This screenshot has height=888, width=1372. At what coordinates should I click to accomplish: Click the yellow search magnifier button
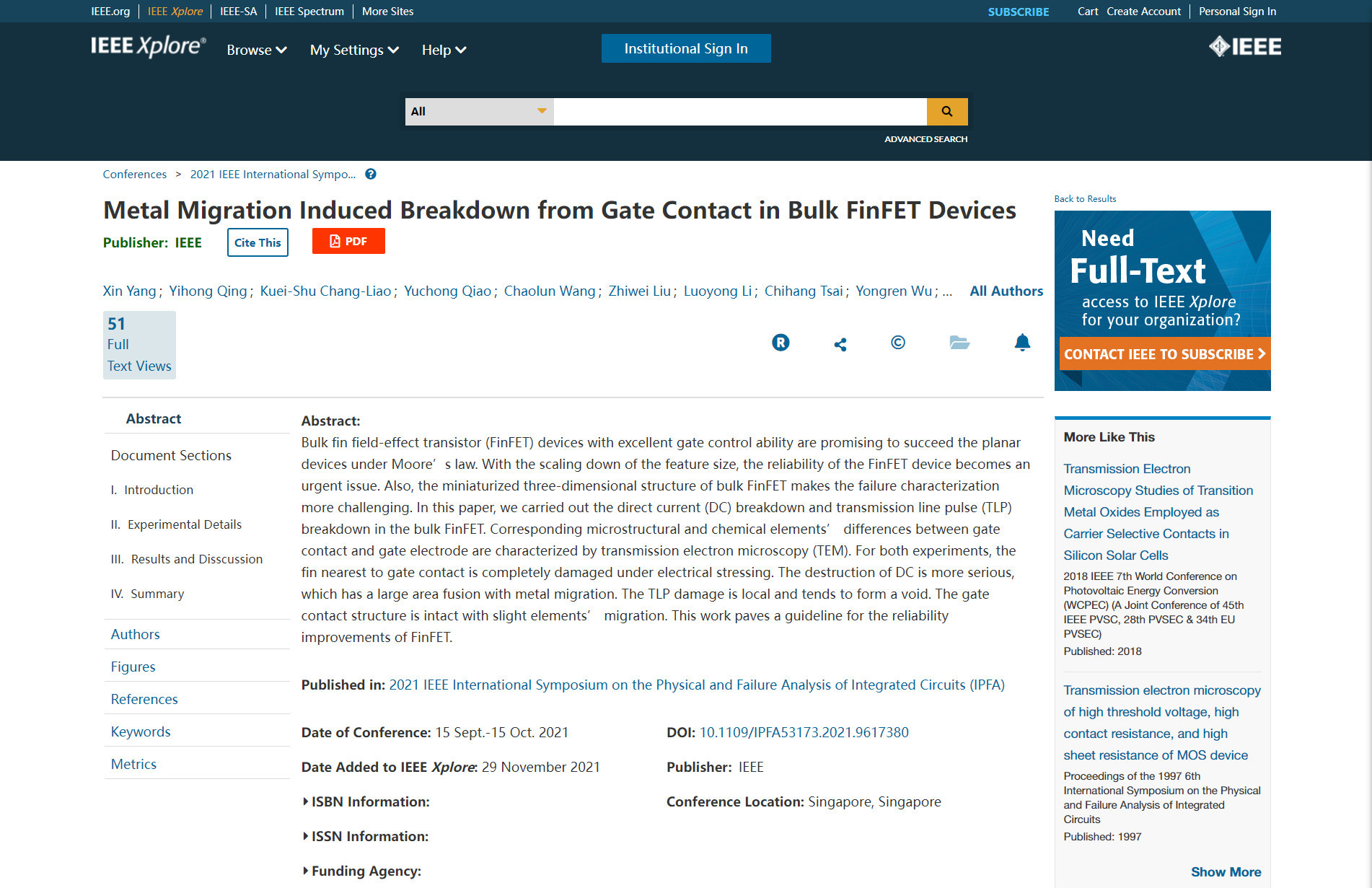point(947,112)
